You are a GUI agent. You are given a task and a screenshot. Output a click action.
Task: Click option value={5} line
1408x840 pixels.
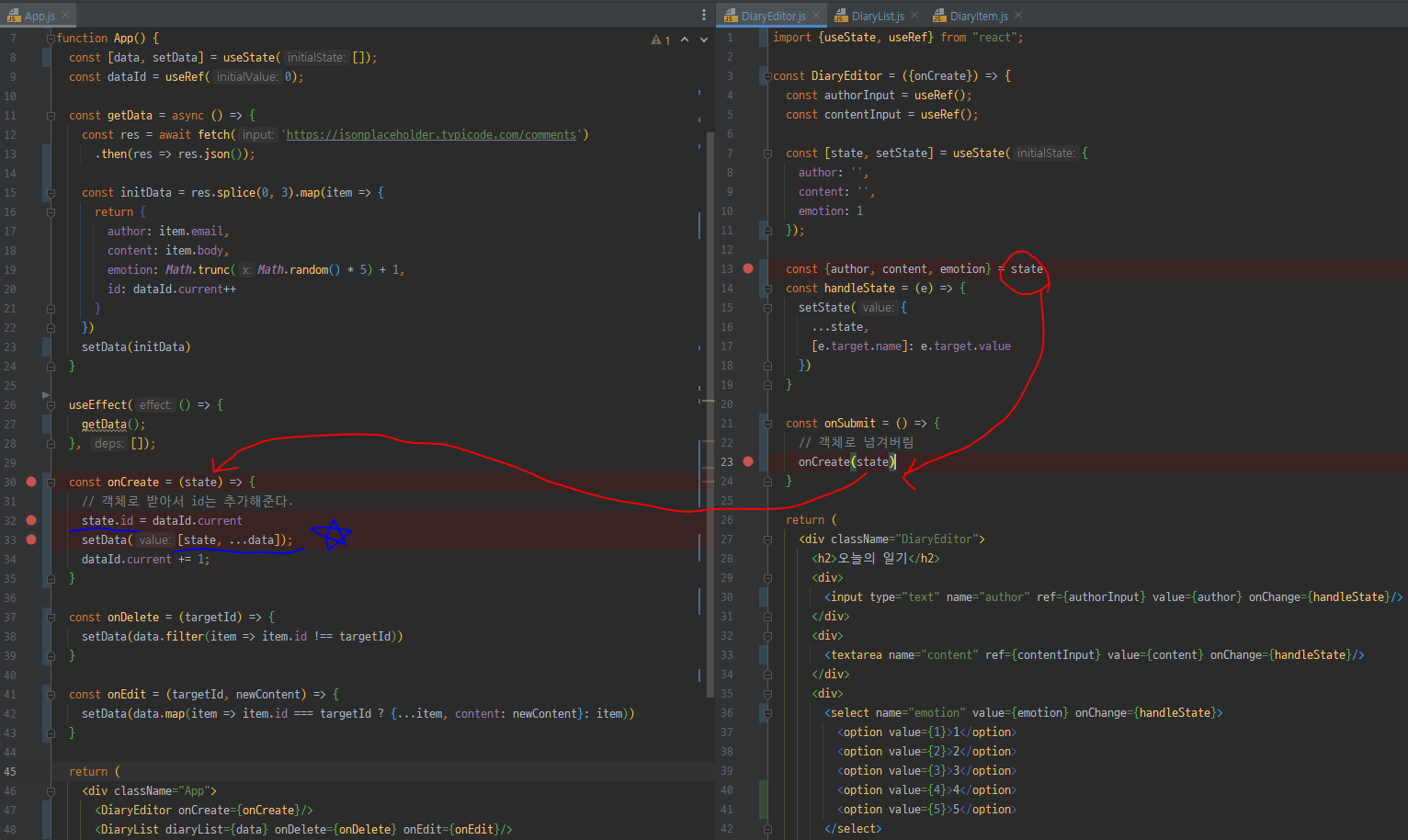926,809
